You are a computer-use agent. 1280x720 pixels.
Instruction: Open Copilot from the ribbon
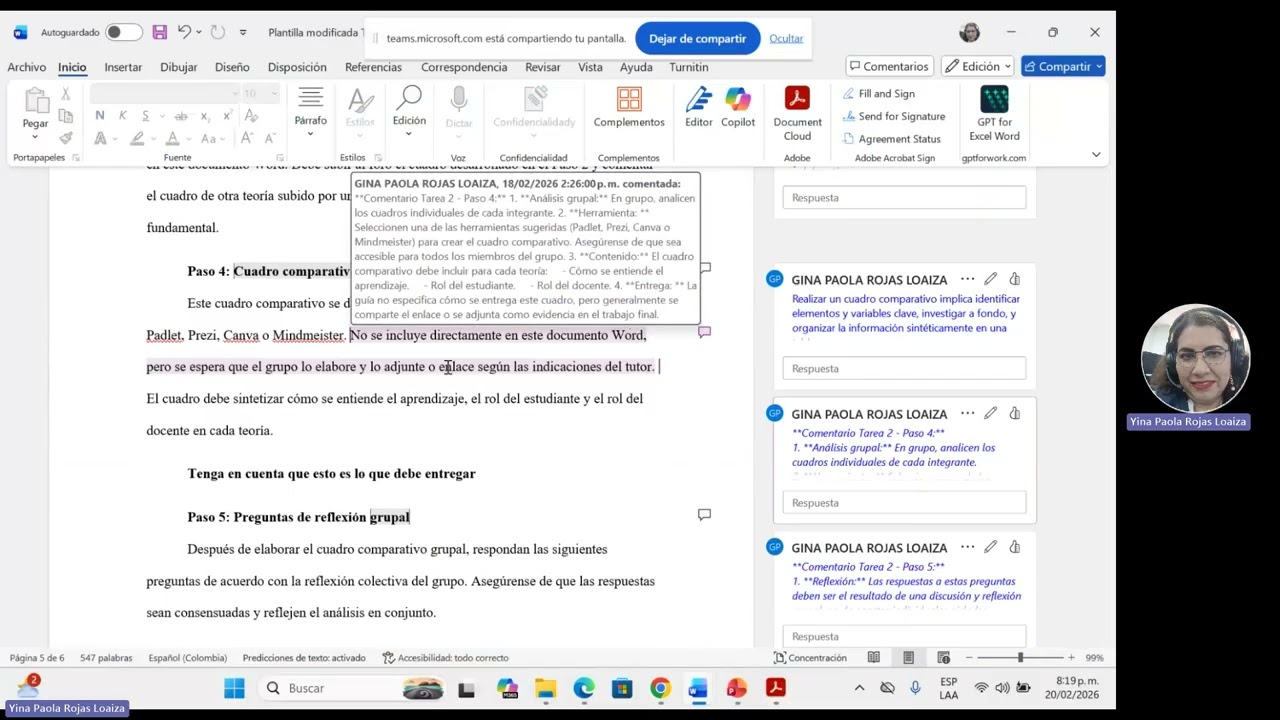pos(738,100)
